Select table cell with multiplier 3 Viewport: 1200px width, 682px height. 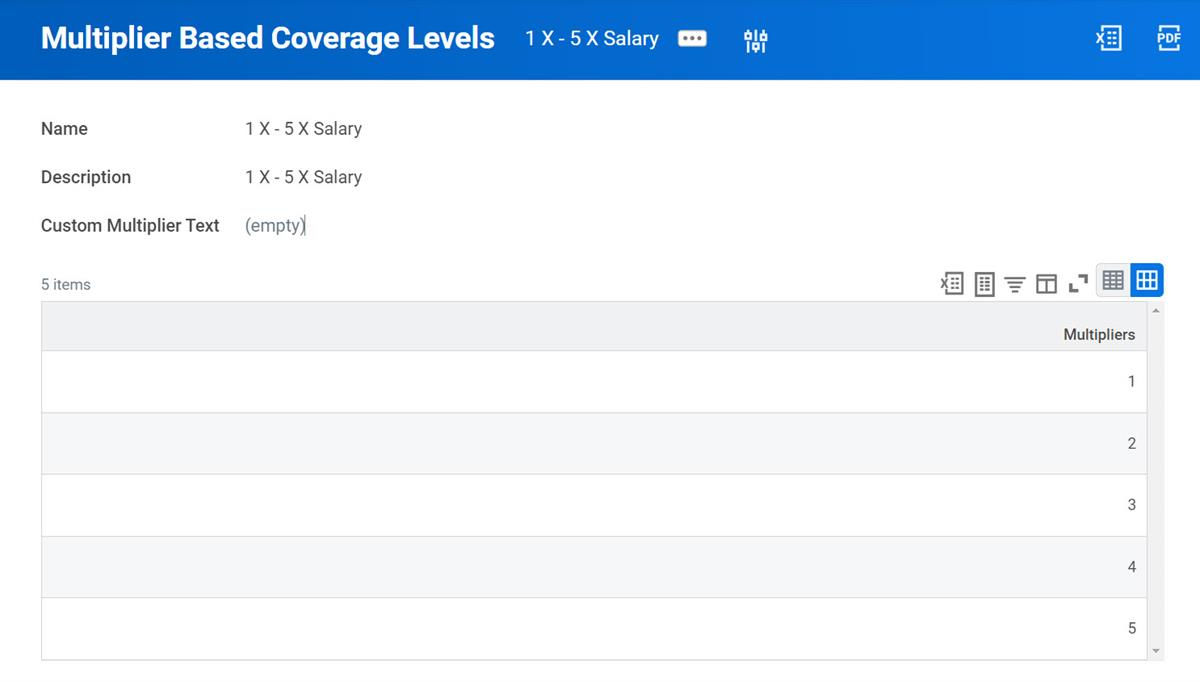point(594,505)
